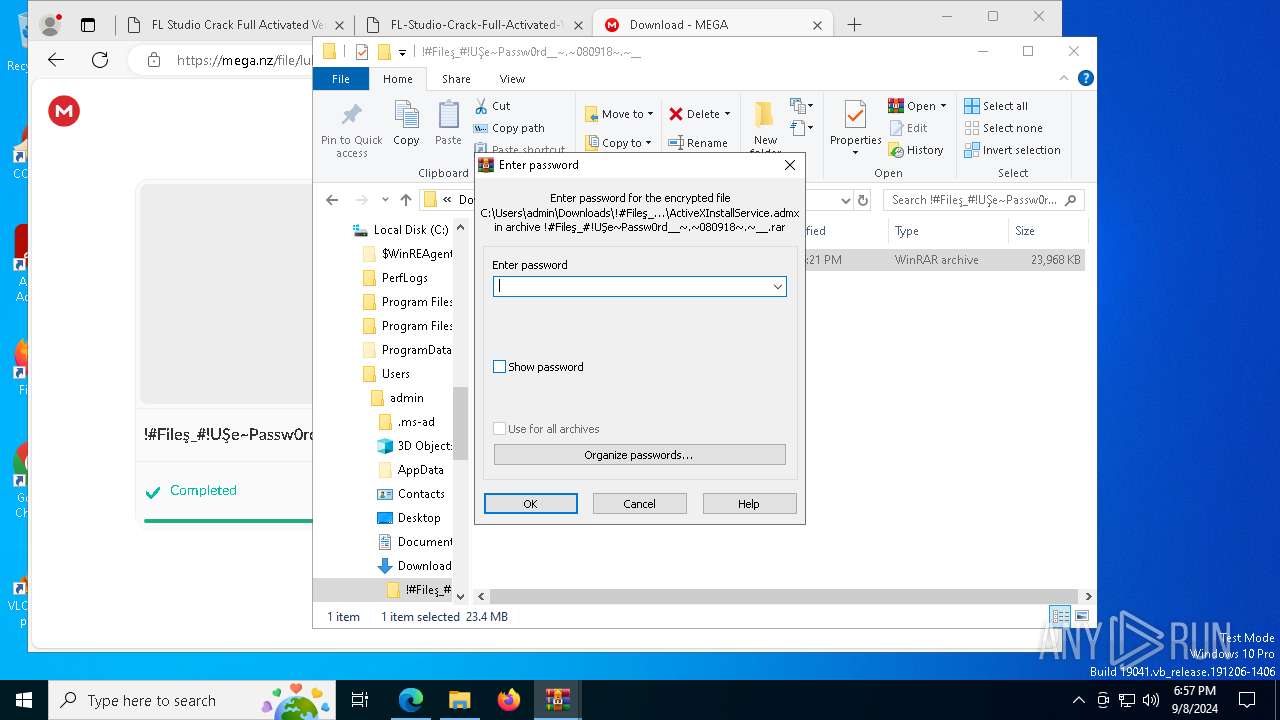Expand the Open dropdown arrow
1280x720 pixels.
[943, 106]
